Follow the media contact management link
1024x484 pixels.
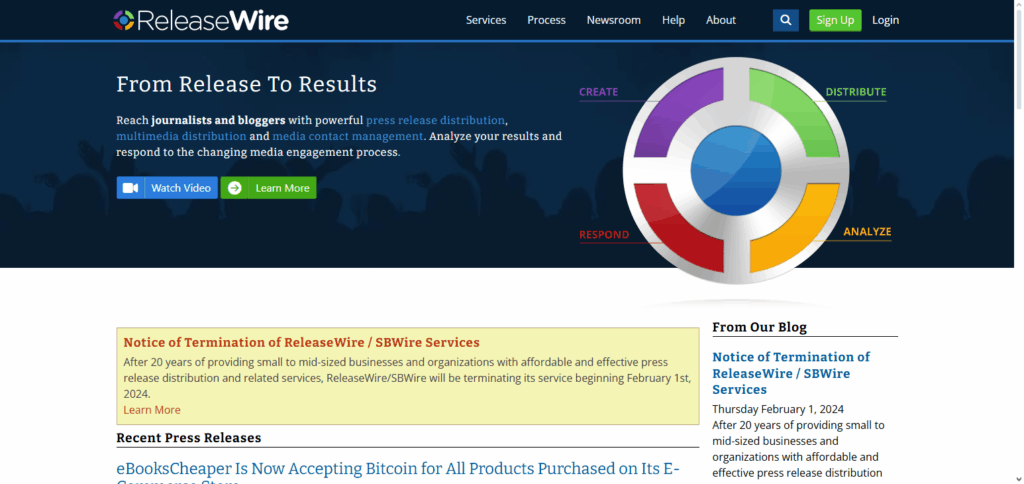pos(347,137)
